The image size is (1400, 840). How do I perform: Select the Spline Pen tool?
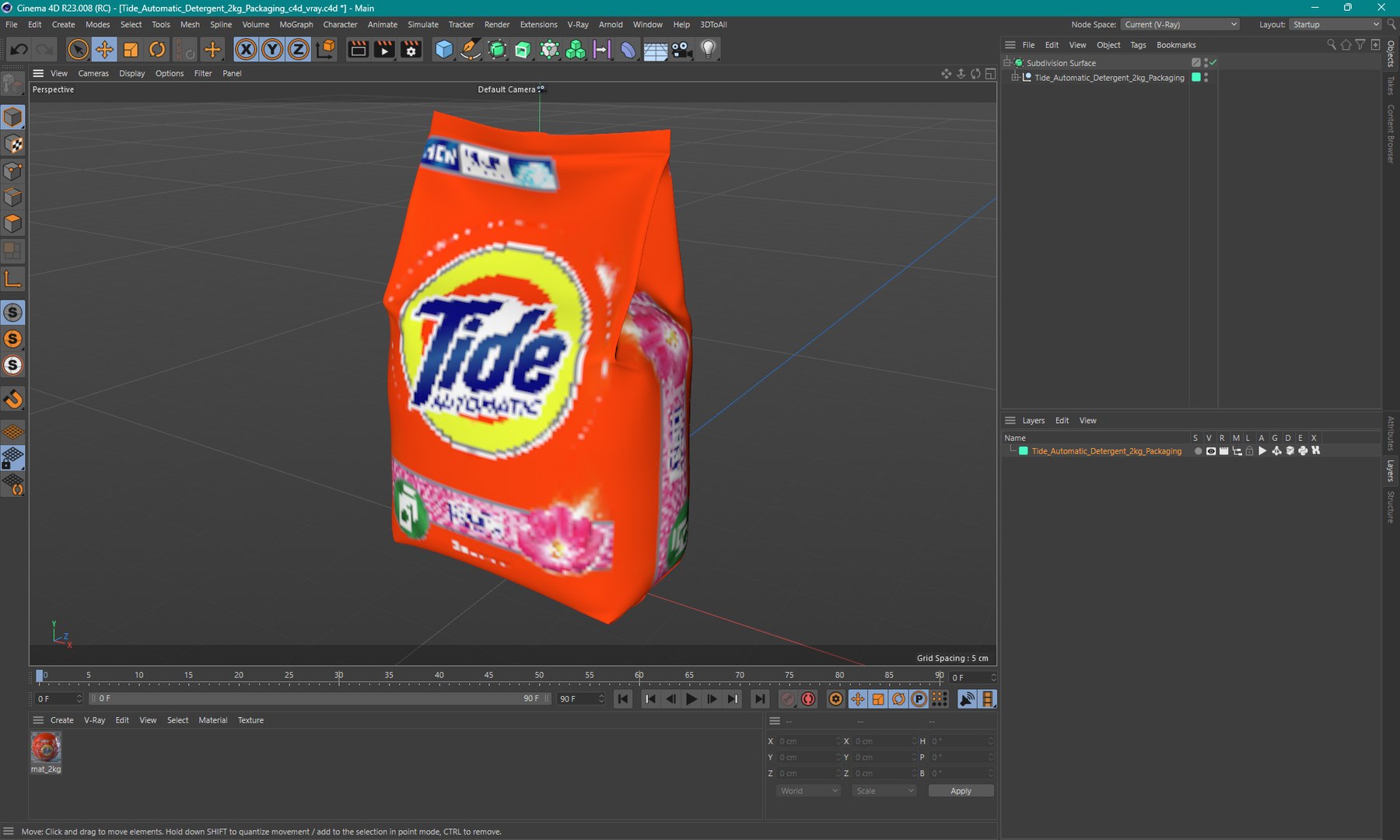pyautogui.click(x=471, y=50)
